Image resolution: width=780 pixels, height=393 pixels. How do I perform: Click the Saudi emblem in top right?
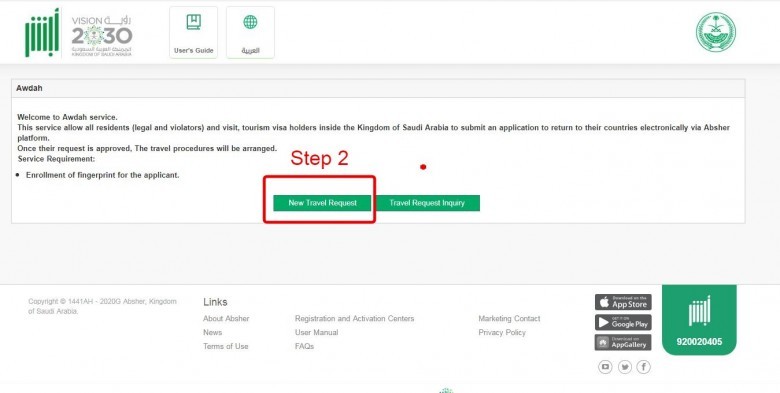coord(716,32)
